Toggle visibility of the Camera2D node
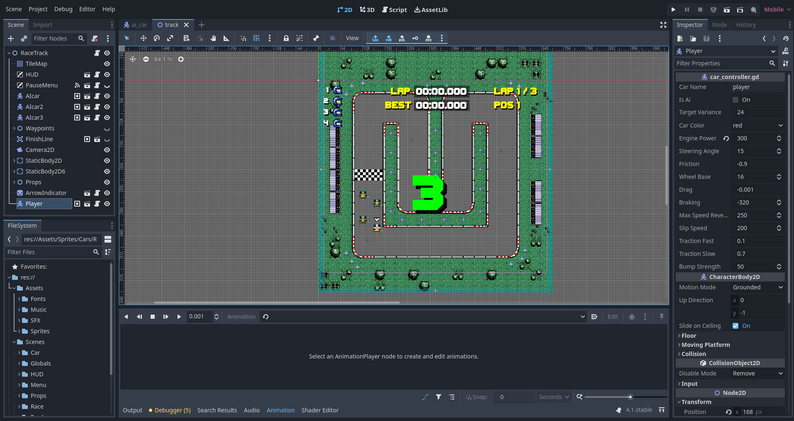 tap(107, 150)
